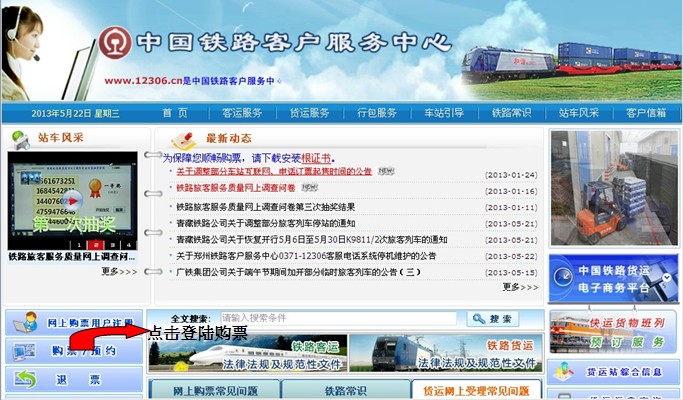
Task: Click the 购票/预约 button
Action: (x=74, y=351)
